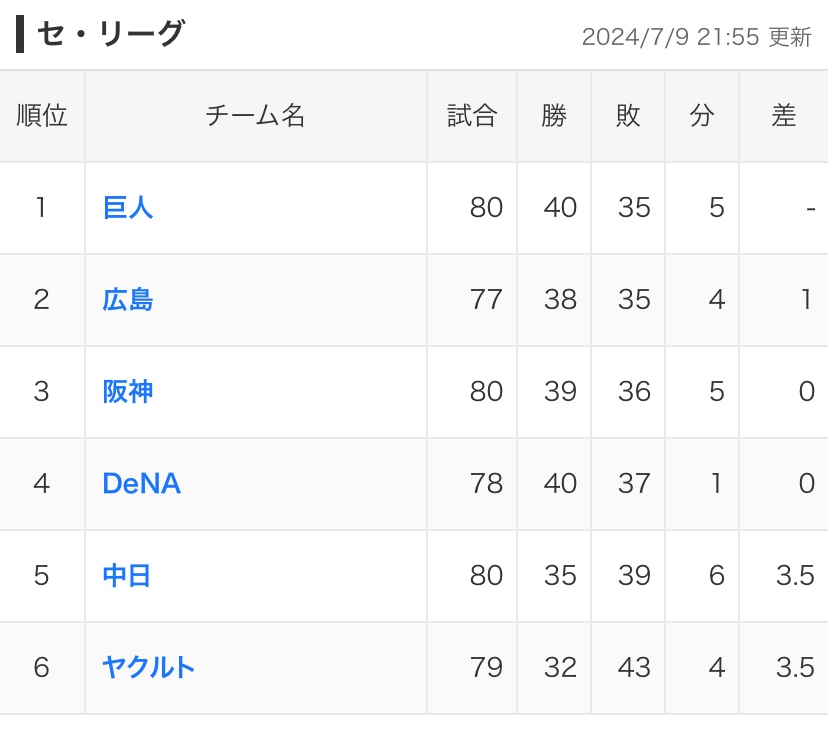Click the 分 column header

pos(702,116)
